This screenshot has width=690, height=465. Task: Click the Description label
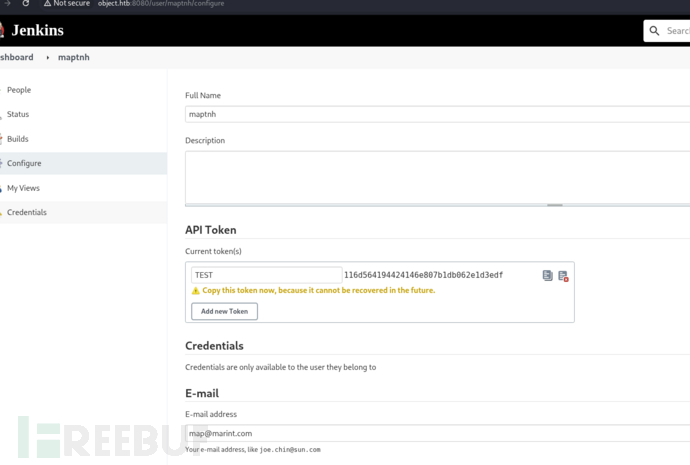[x=205, y=140]
